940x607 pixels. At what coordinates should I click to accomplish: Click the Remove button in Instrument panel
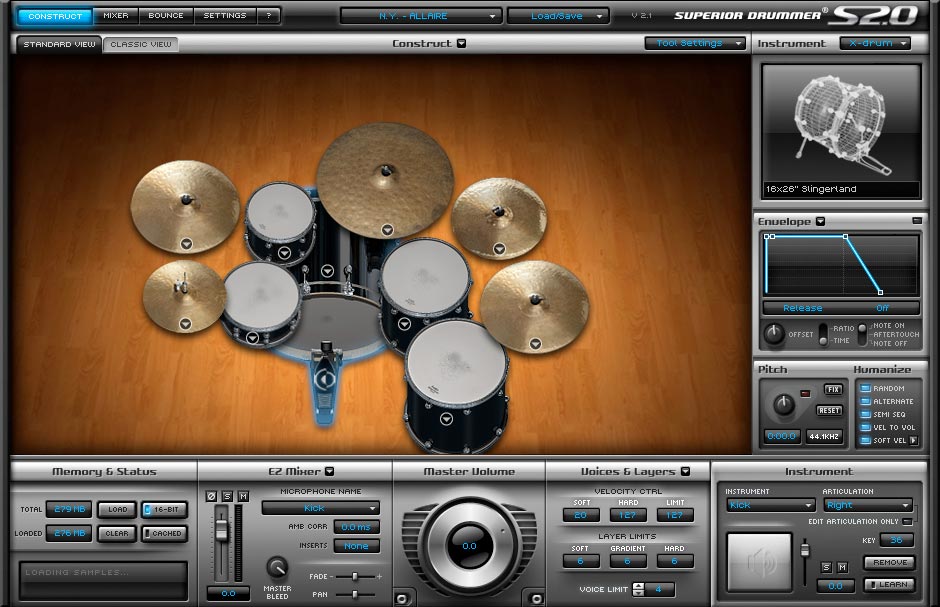(889, 563)
